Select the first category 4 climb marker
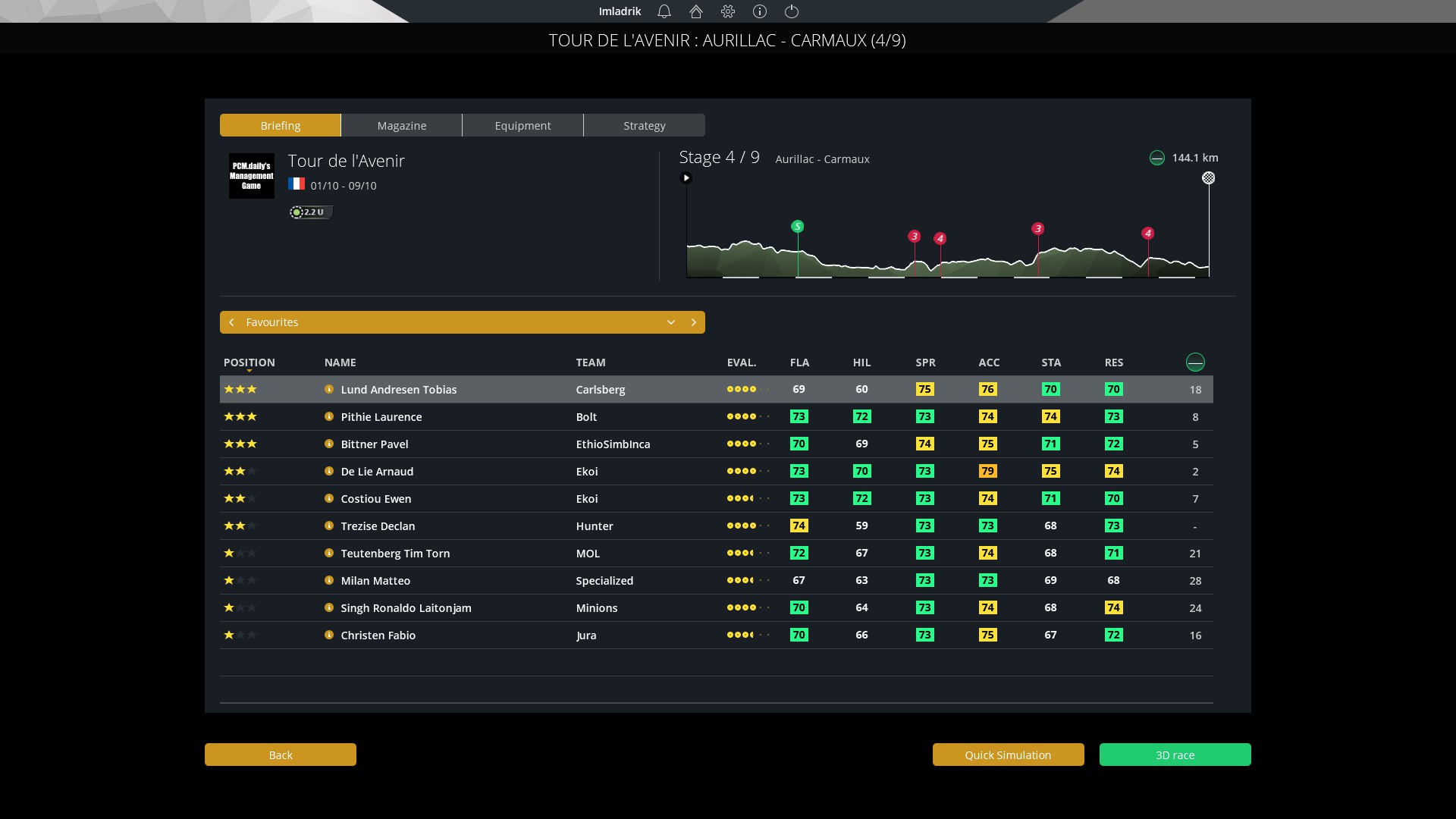Screen dimensions: 1456x819 point(940,238)
